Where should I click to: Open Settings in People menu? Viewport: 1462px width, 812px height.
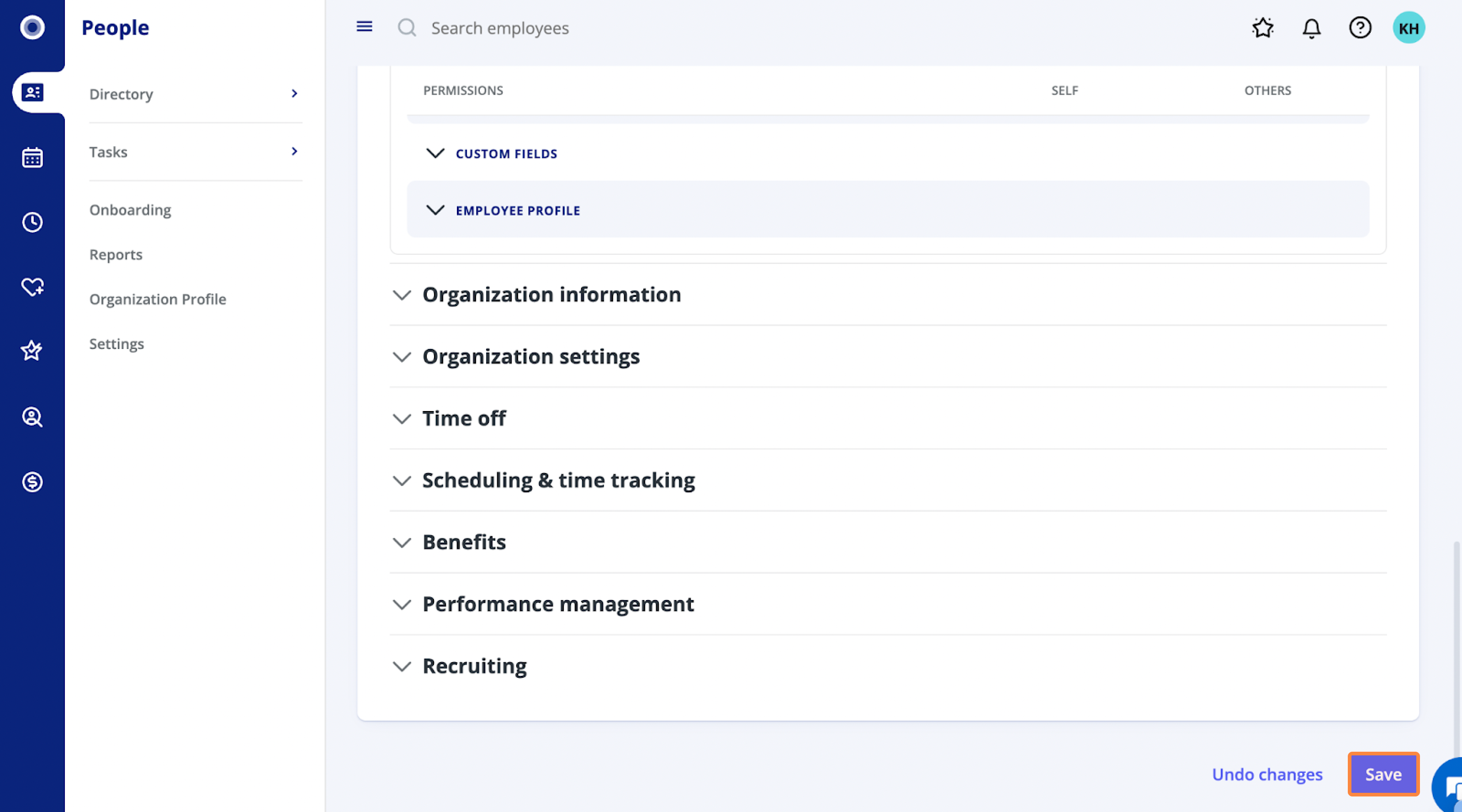117,343
